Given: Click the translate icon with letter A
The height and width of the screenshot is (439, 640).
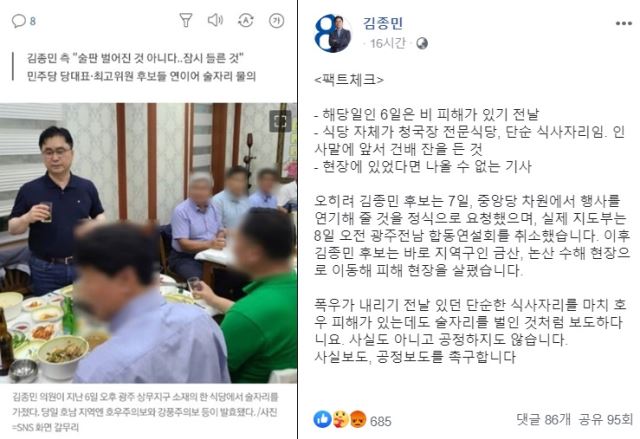Looking at the screenshot, I should coord(246,20).
